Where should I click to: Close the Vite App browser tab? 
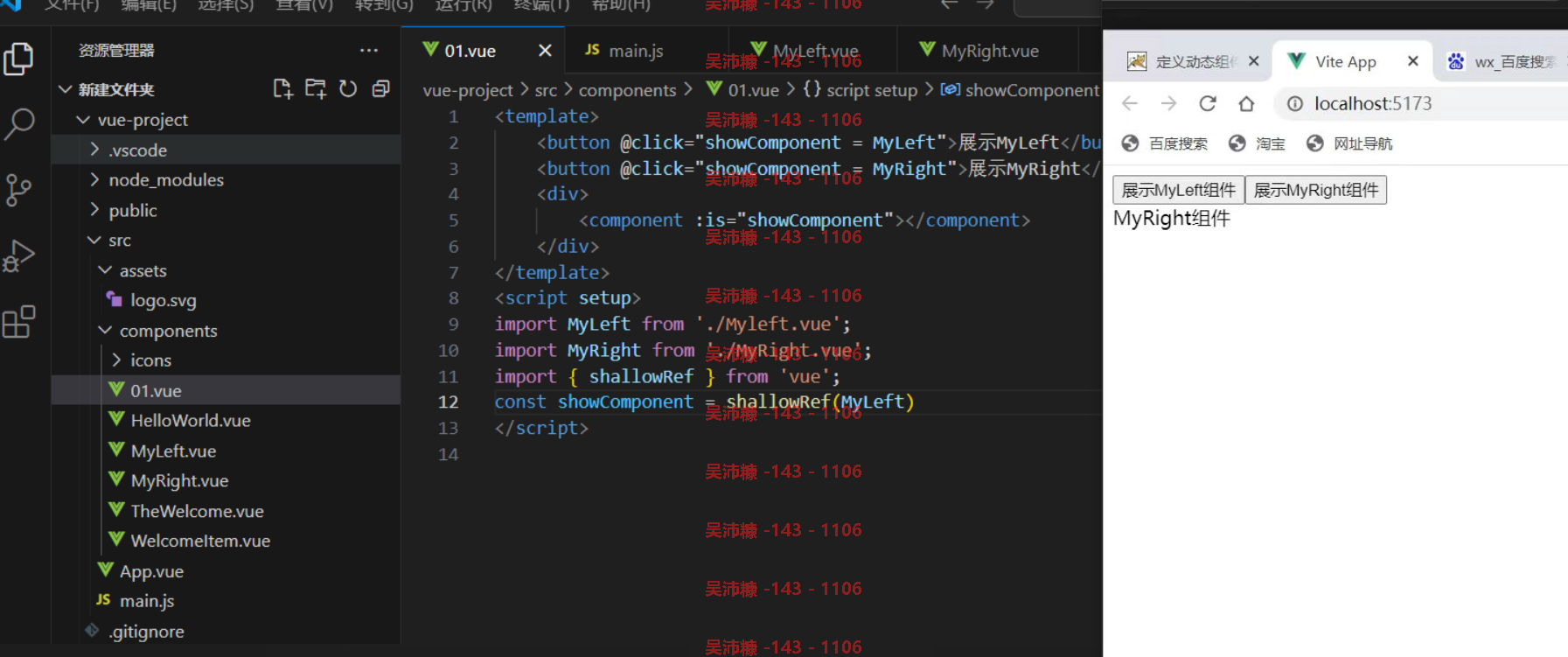tap(1412, 61)
